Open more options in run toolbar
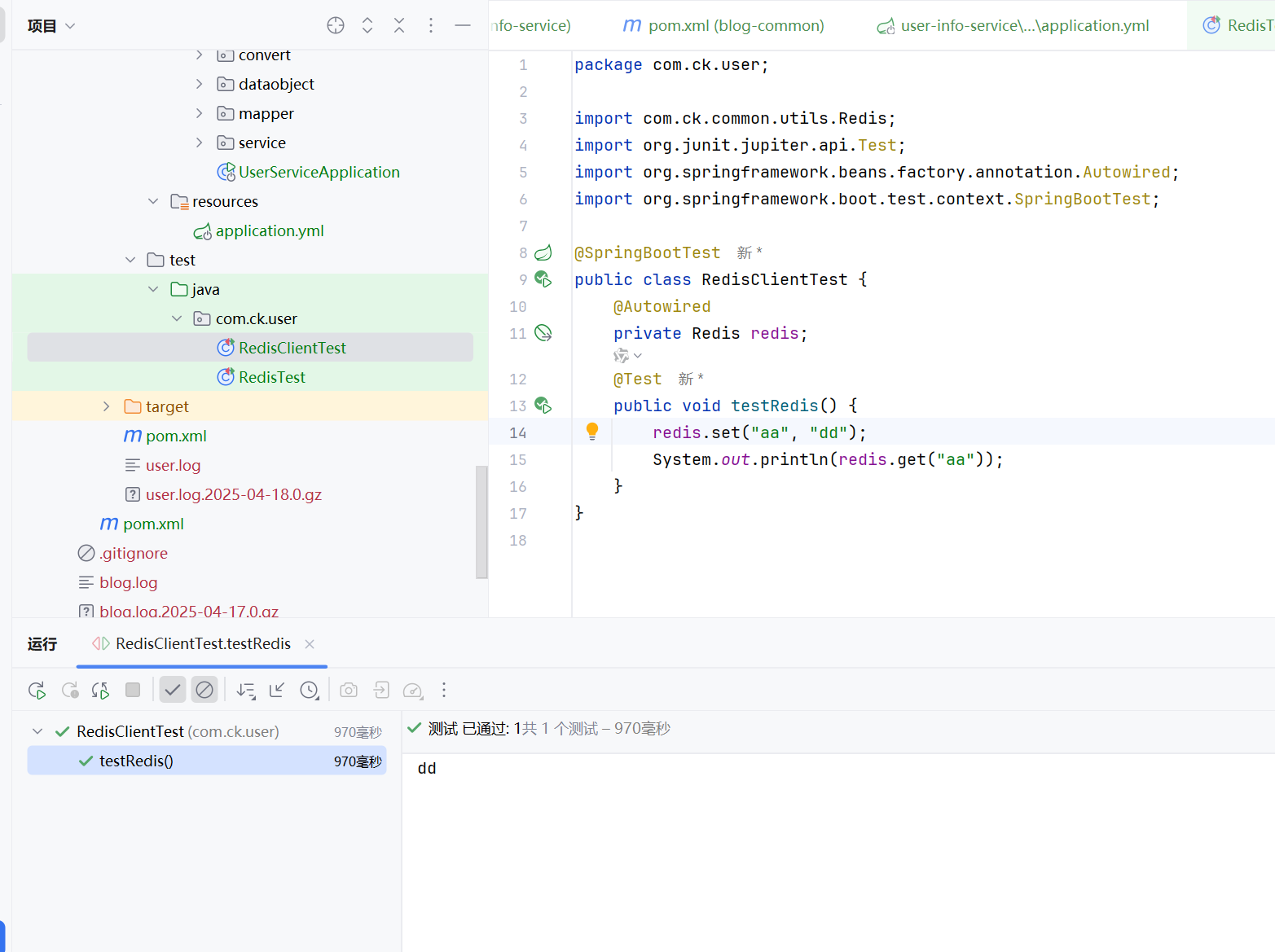The width and height of the screenshot is (1275, 952). pos(444,691)
